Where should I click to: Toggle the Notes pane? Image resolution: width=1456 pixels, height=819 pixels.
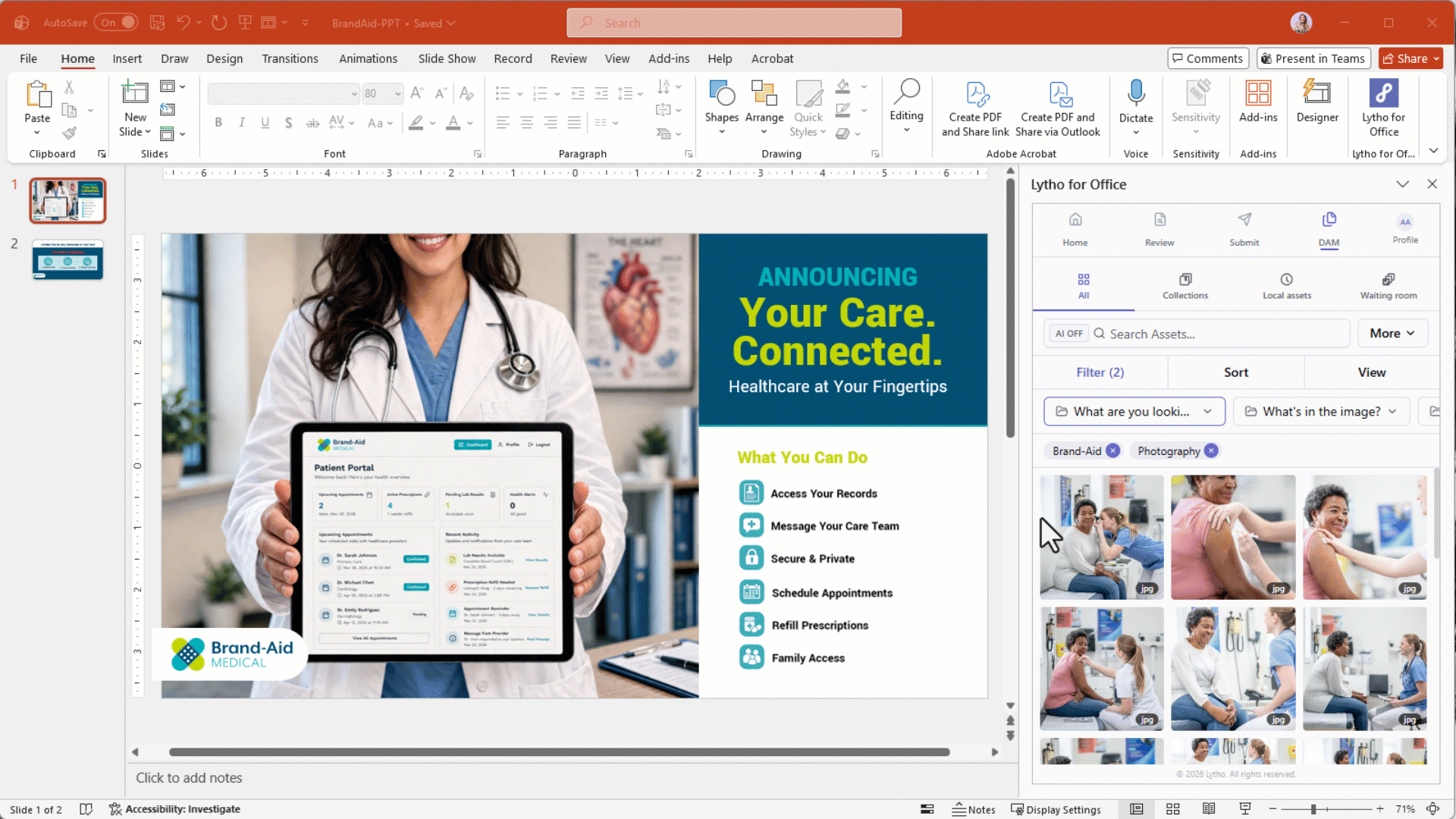[974, 809]
